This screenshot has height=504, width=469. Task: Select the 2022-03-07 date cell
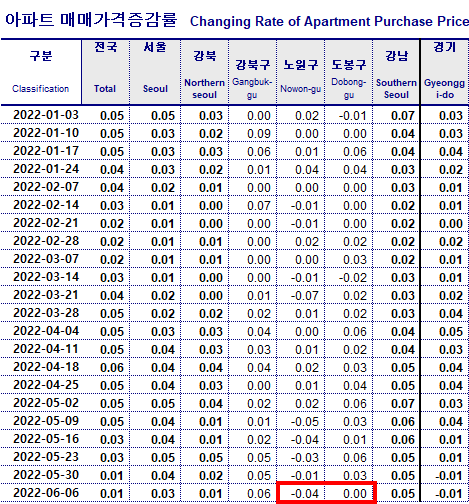pos(46,259)
